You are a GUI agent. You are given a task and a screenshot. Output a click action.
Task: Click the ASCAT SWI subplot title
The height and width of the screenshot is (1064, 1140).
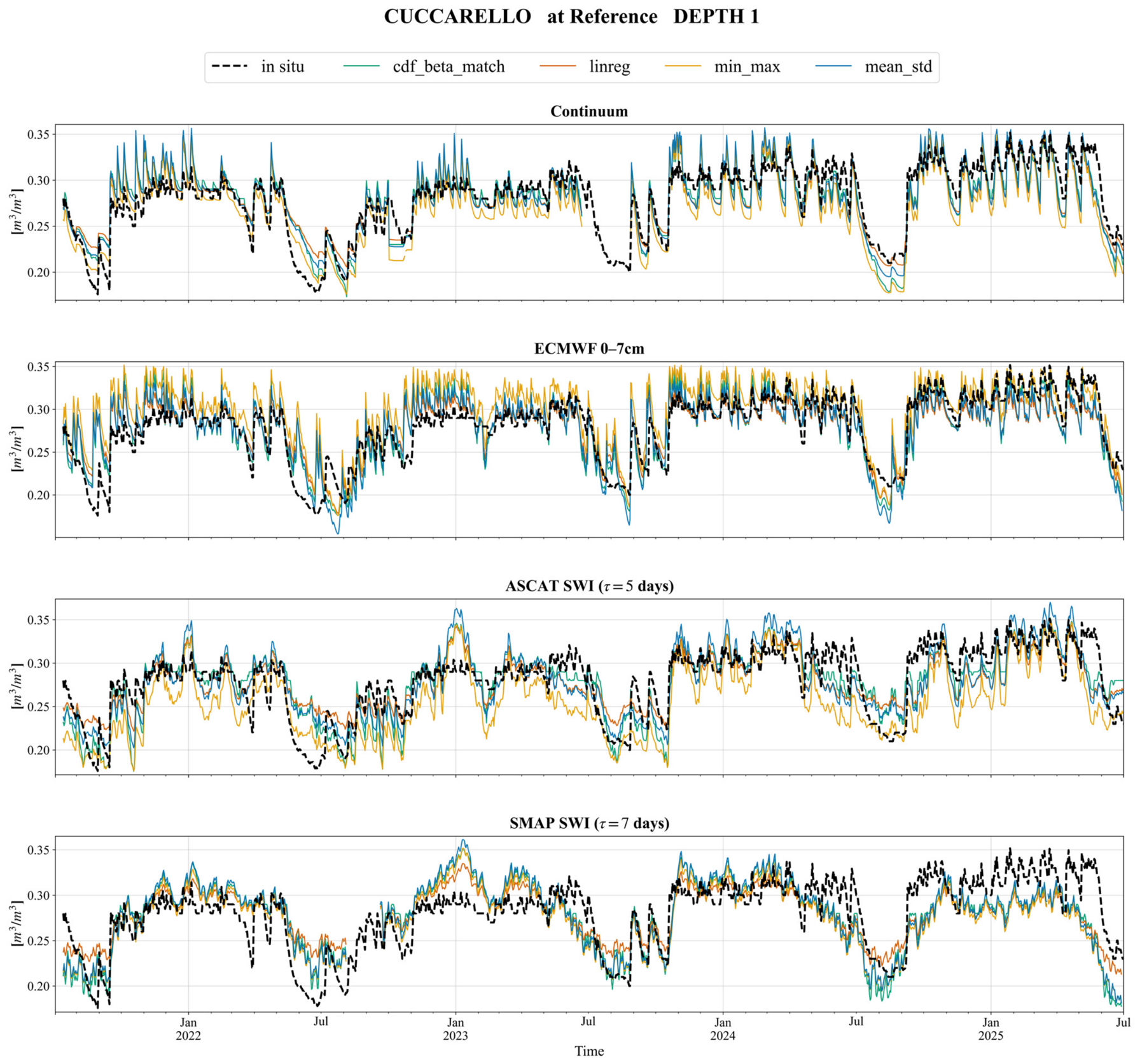pyautogui.click(x=589, y=586)
